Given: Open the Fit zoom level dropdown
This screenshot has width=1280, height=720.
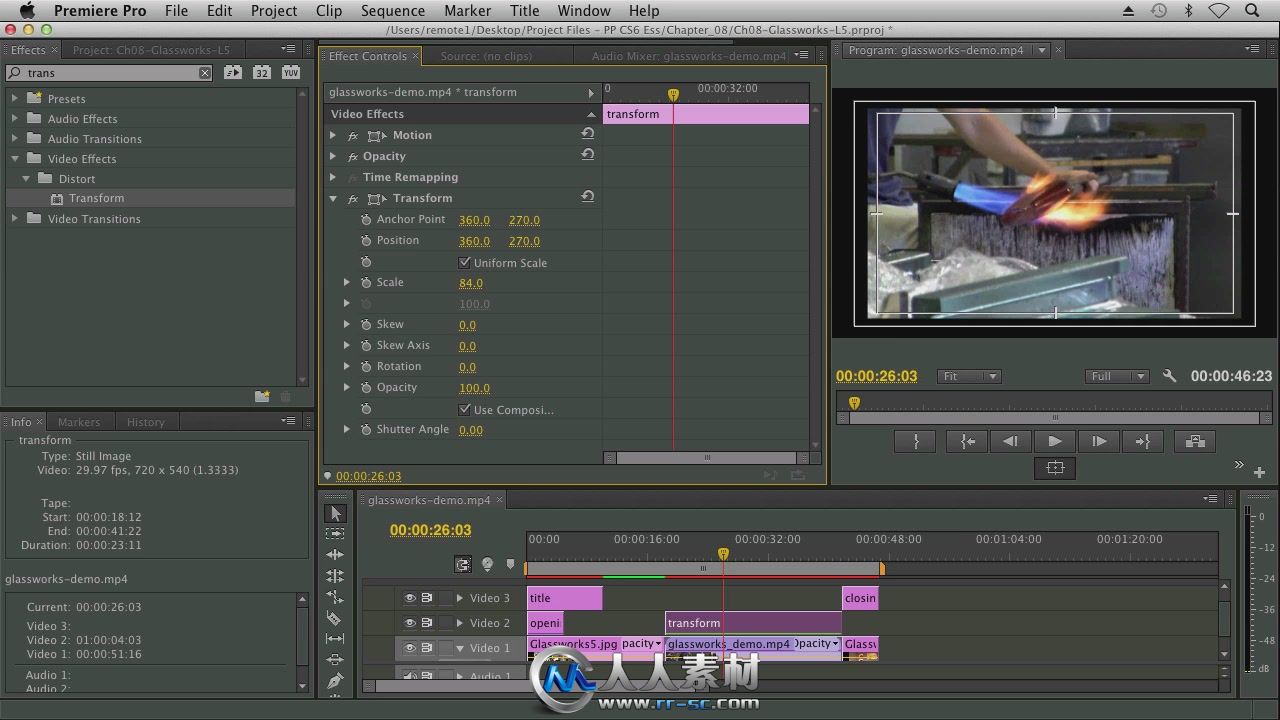Looking at the screenshot, I should [969, 376].
